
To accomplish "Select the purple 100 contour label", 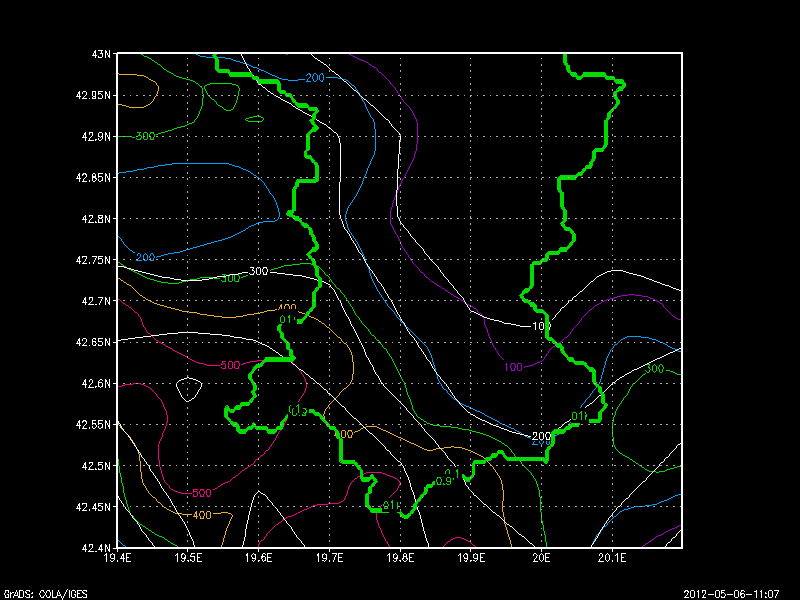I will 513,367.
